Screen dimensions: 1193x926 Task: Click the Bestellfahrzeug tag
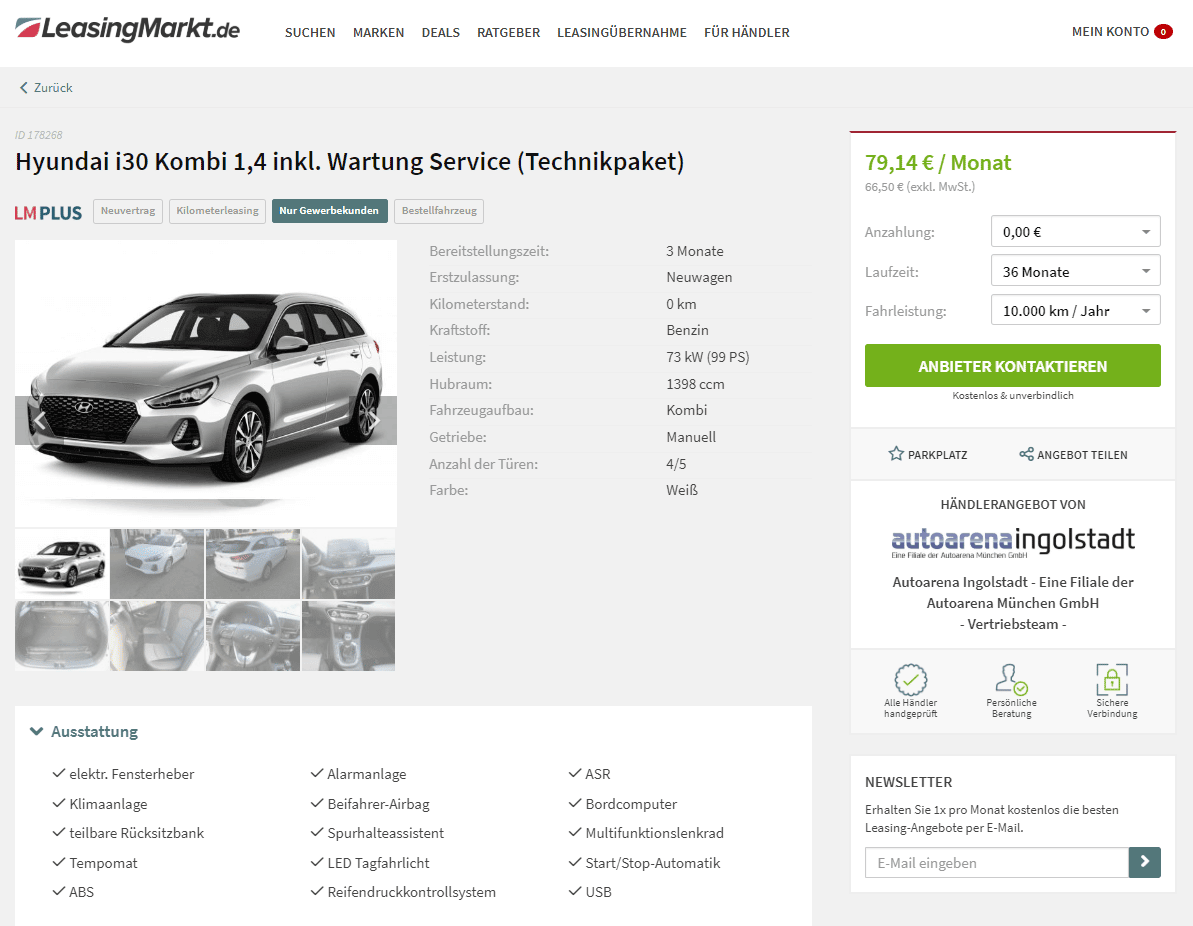tap(439, 211)
